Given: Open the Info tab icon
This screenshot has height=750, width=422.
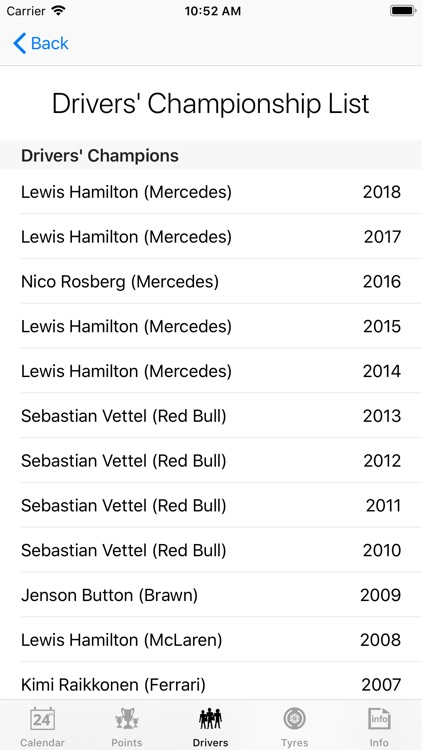Looking at the screenshot, I should (379, 718).
